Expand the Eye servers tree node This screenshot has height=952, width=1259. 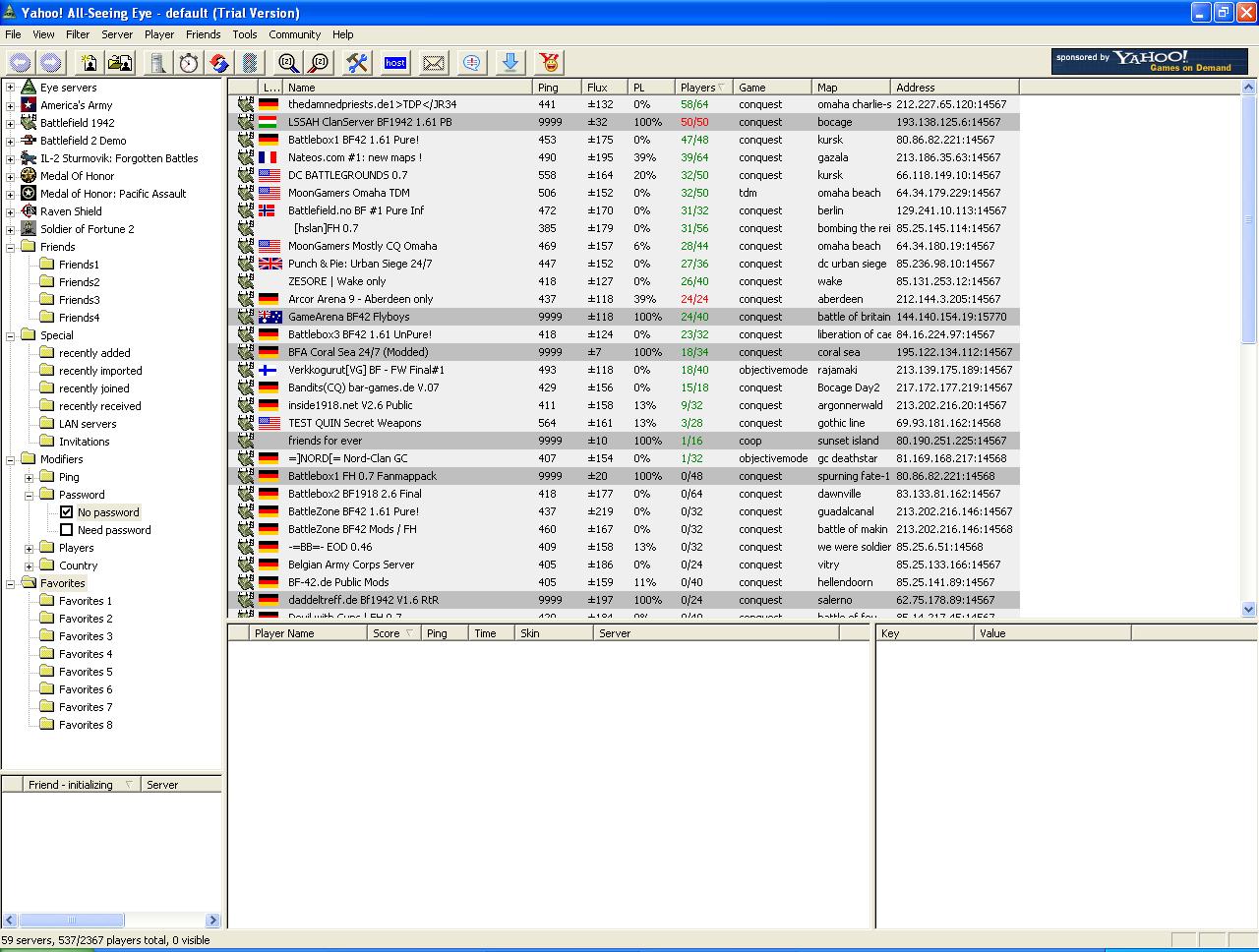coord(10,88)
